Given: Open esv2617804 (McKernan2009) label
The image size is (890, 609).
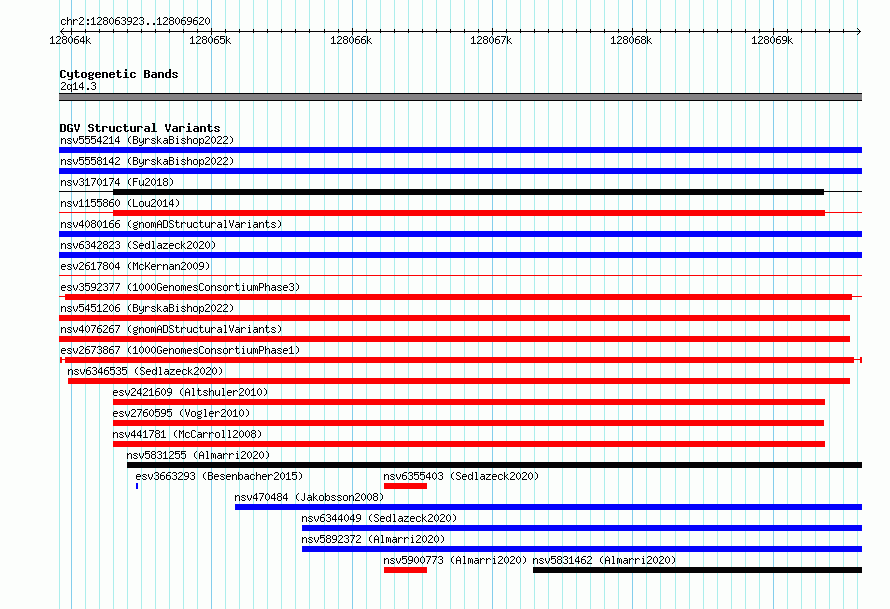Looking at the screenshot, I should [135, 266].
